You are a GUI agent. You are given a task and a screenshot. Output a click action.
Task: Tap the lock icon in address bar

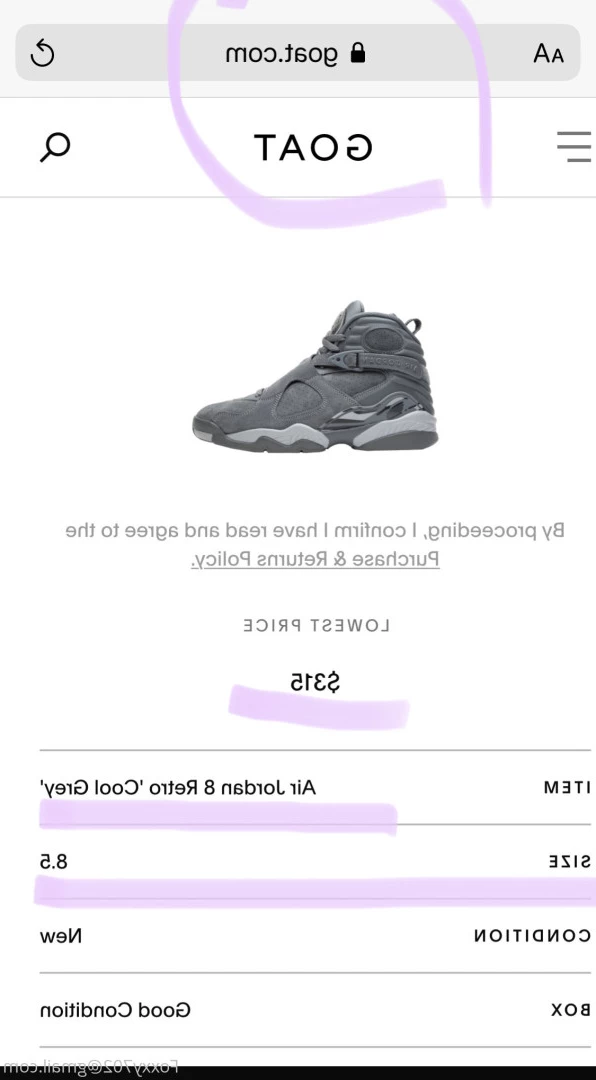[357, 53]
